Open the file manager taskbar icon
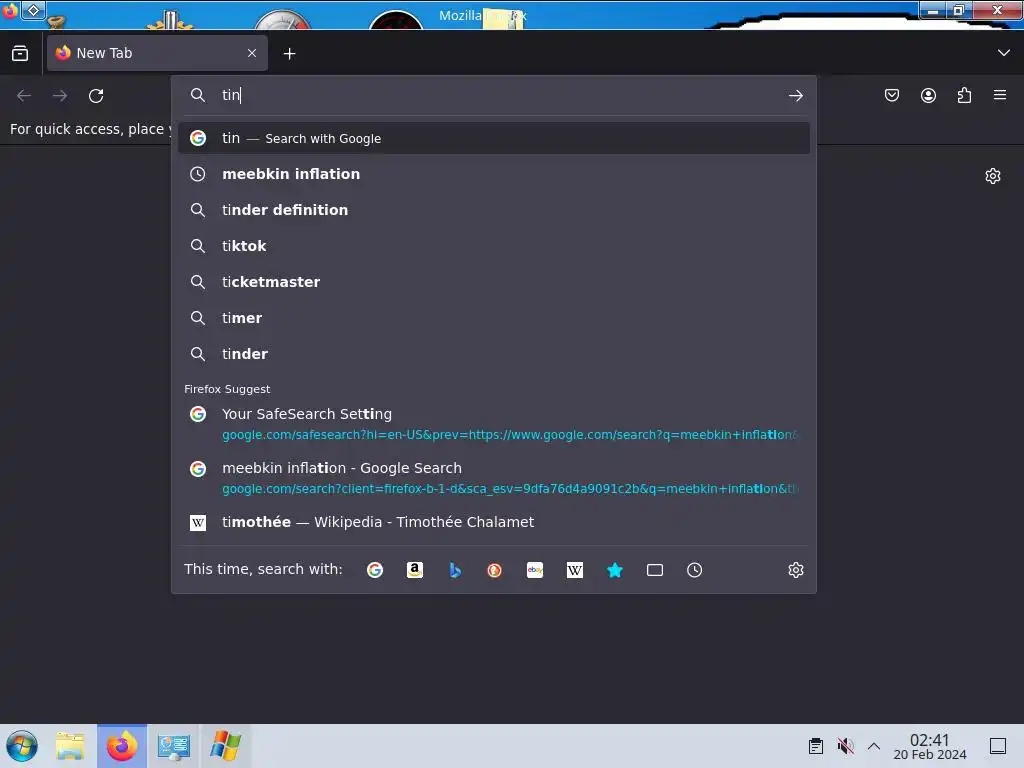Screen dimensions: 1024x768 [70, 746]
